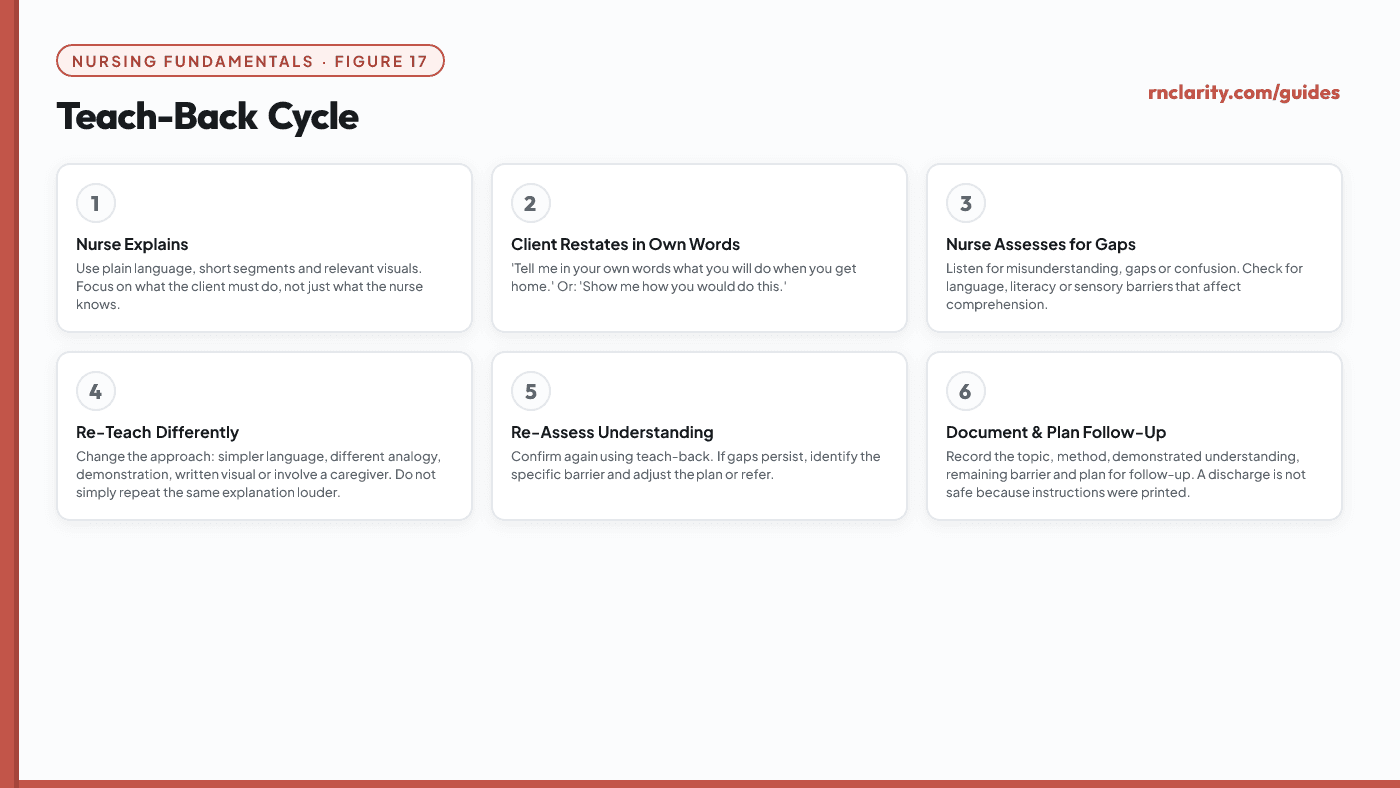Click the 'Change the approach' description
Screen dimensions: 1400x788
258,475
